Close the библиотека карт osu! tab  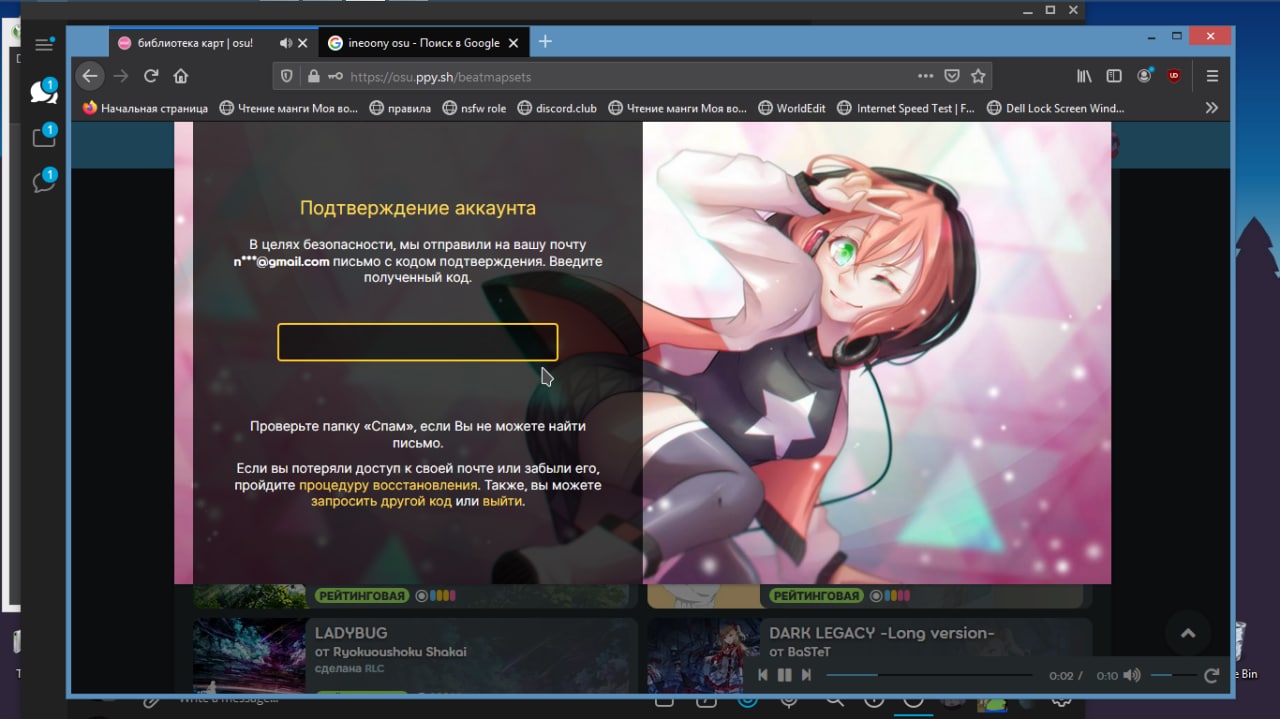click(x=303, y=43)
